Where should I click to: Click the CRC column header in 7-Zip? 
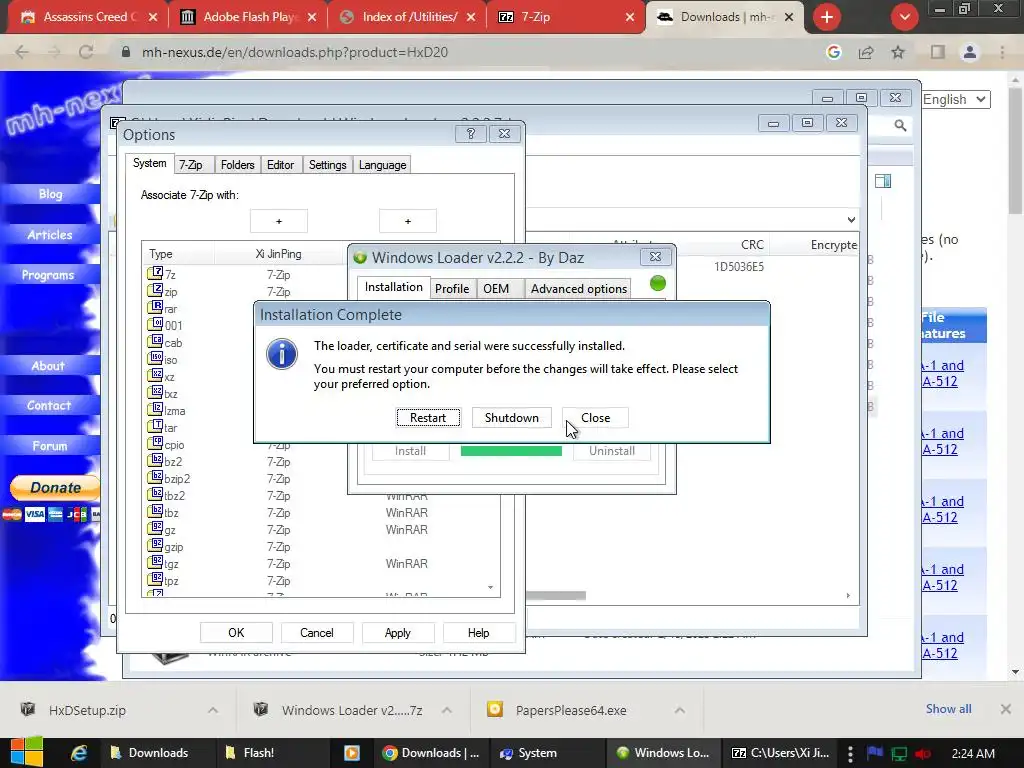click(752, 245)
